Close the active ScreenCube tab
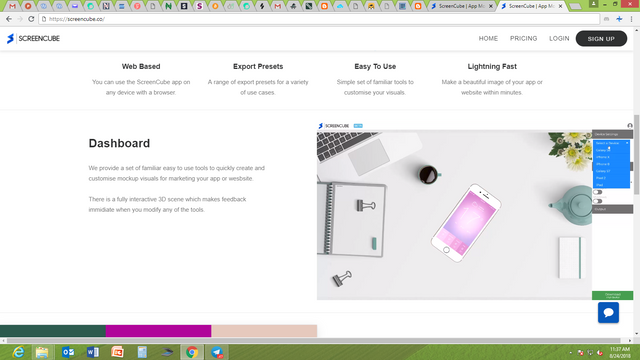Screen dimensions: 640x360 [560, 6]
